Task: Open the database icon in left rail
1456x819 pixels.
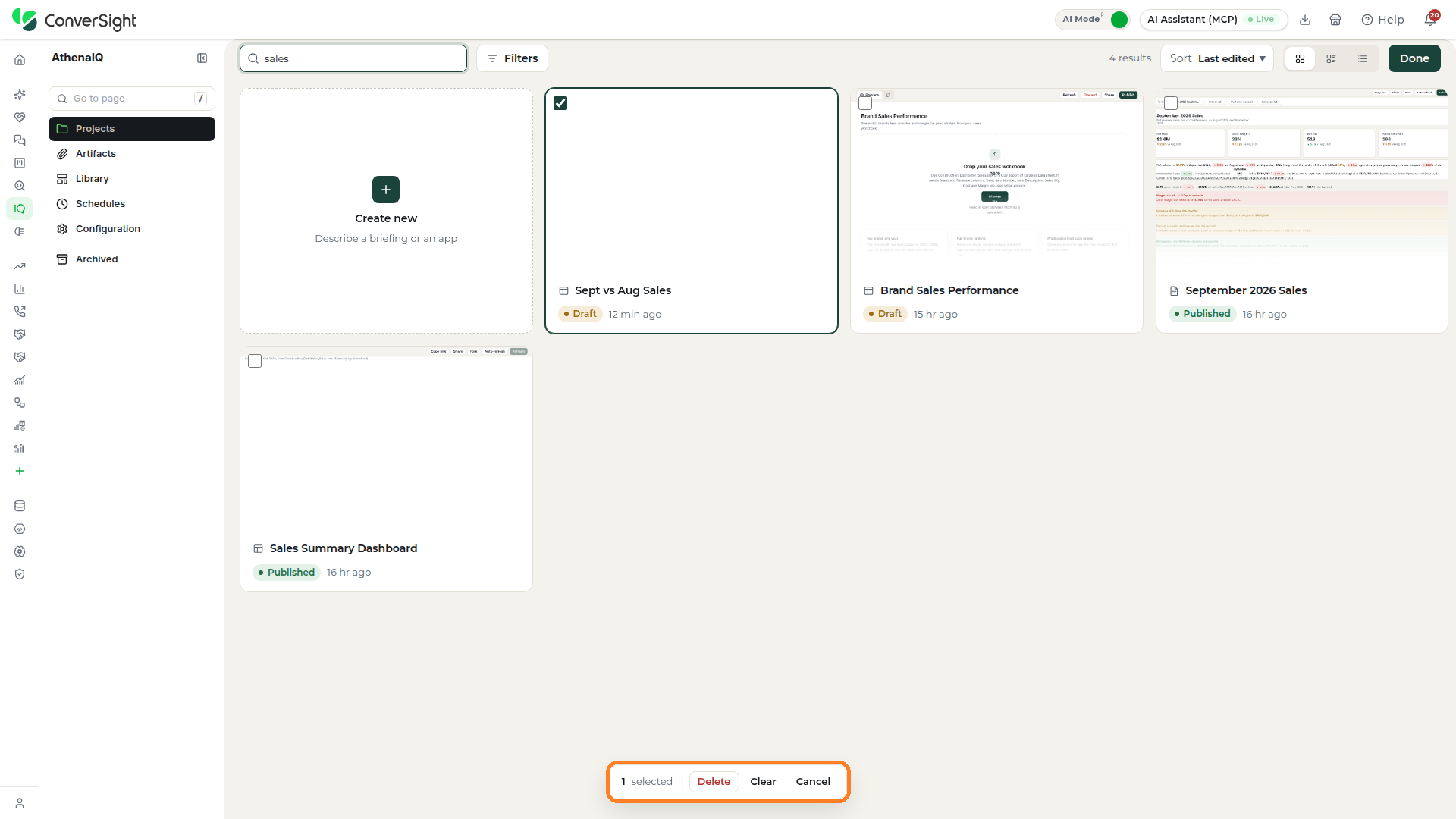Action: pos(20,506)
